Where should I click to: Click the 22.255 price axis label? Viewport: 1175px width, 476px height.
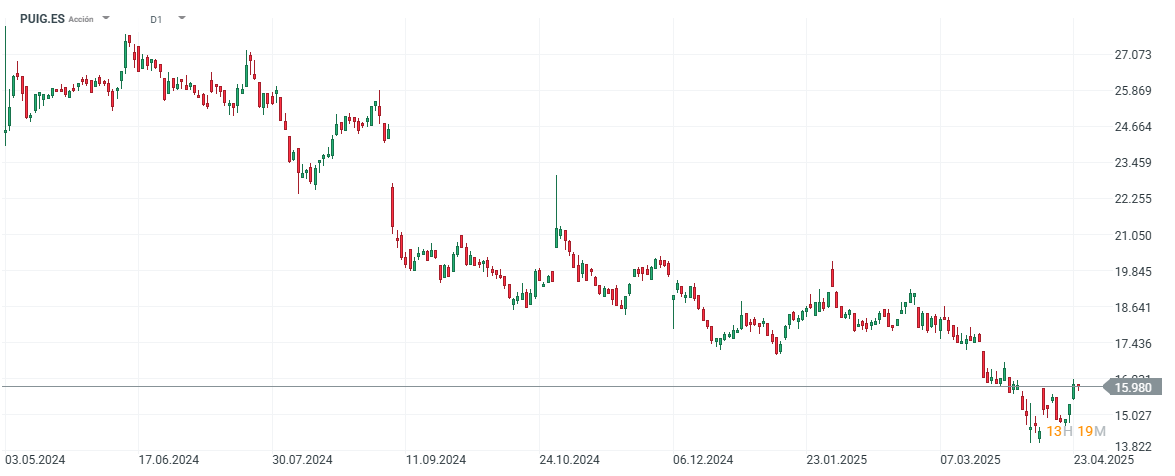pos(1134,199)
